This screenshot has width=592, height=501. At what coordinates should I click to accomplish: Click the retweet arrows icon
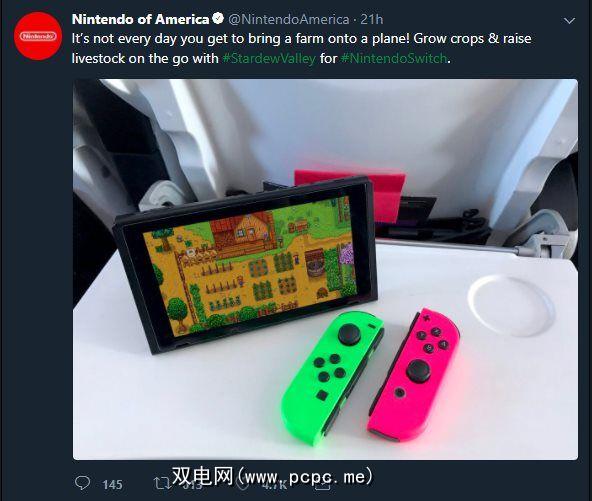click(163, 483)
